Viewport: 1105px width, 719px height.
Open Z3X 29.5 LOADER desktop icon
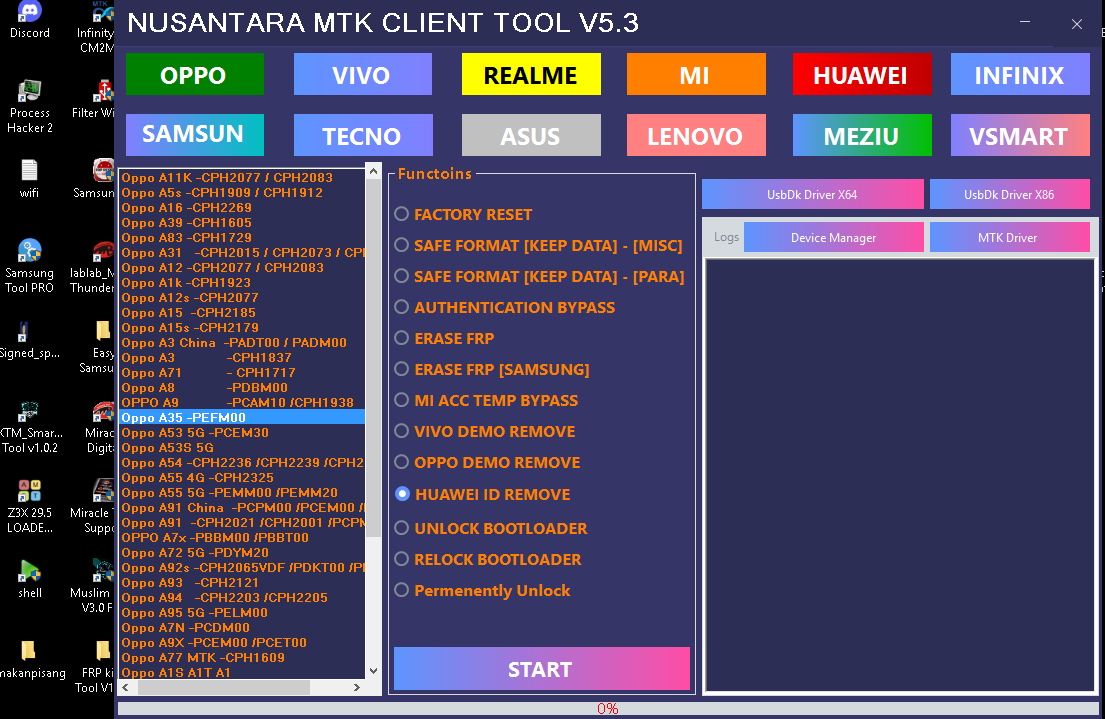30,507
